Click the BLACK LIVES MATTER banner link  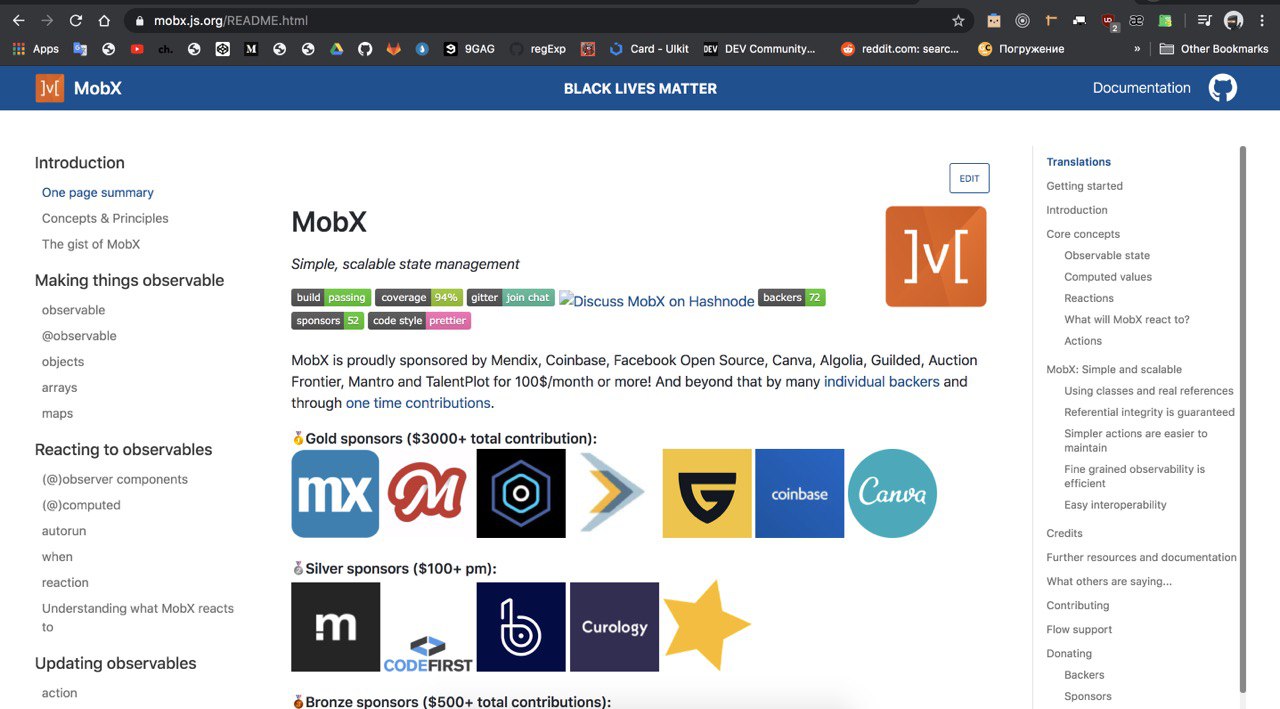point(640,88)
